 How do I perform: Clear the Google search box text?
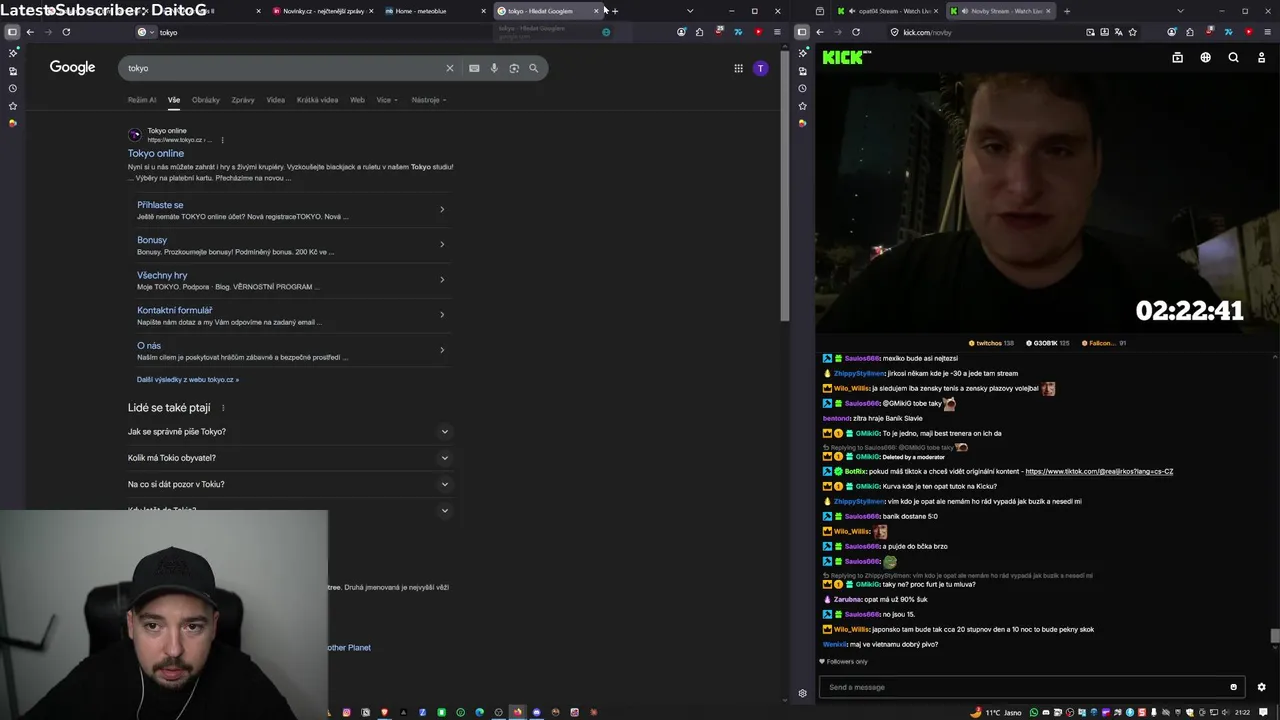coord(450,68)
